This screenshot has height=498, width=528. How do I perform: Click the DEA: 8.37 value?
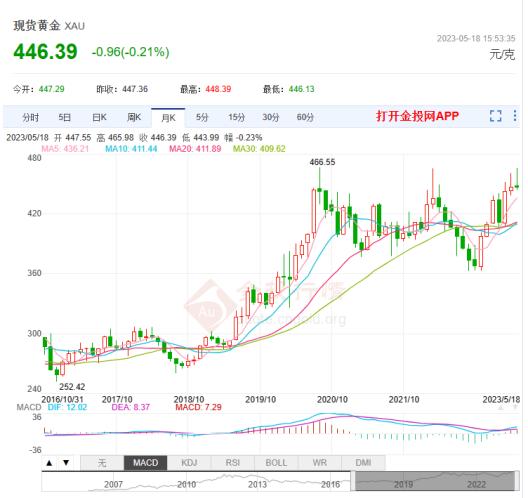click(131, 407)
